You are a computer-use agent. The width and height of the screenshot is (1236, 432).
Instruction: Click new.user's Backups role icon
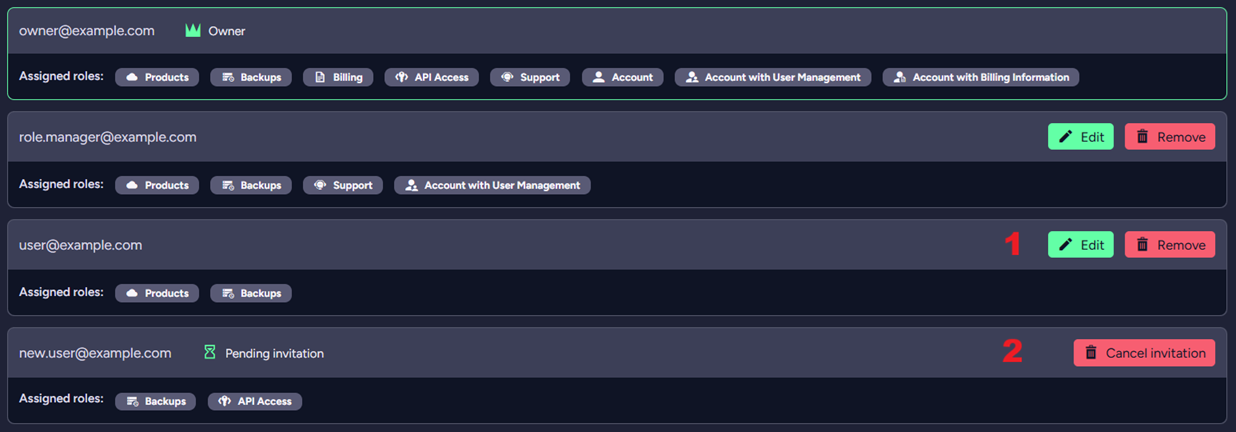(x=132, y=401)
